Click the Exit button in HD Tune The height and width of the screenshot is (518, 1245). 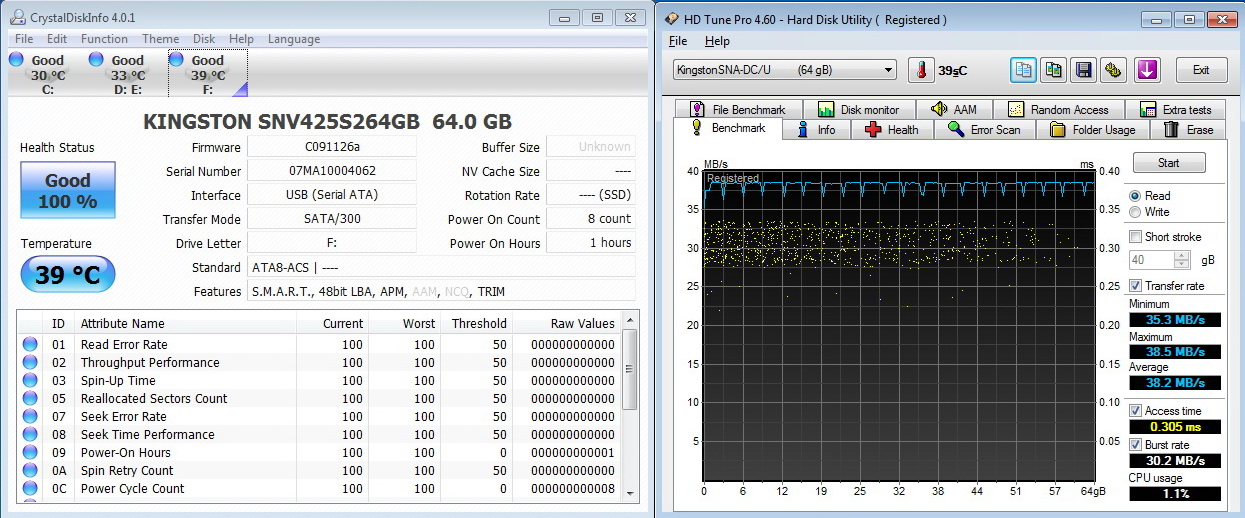(1201, 70)
